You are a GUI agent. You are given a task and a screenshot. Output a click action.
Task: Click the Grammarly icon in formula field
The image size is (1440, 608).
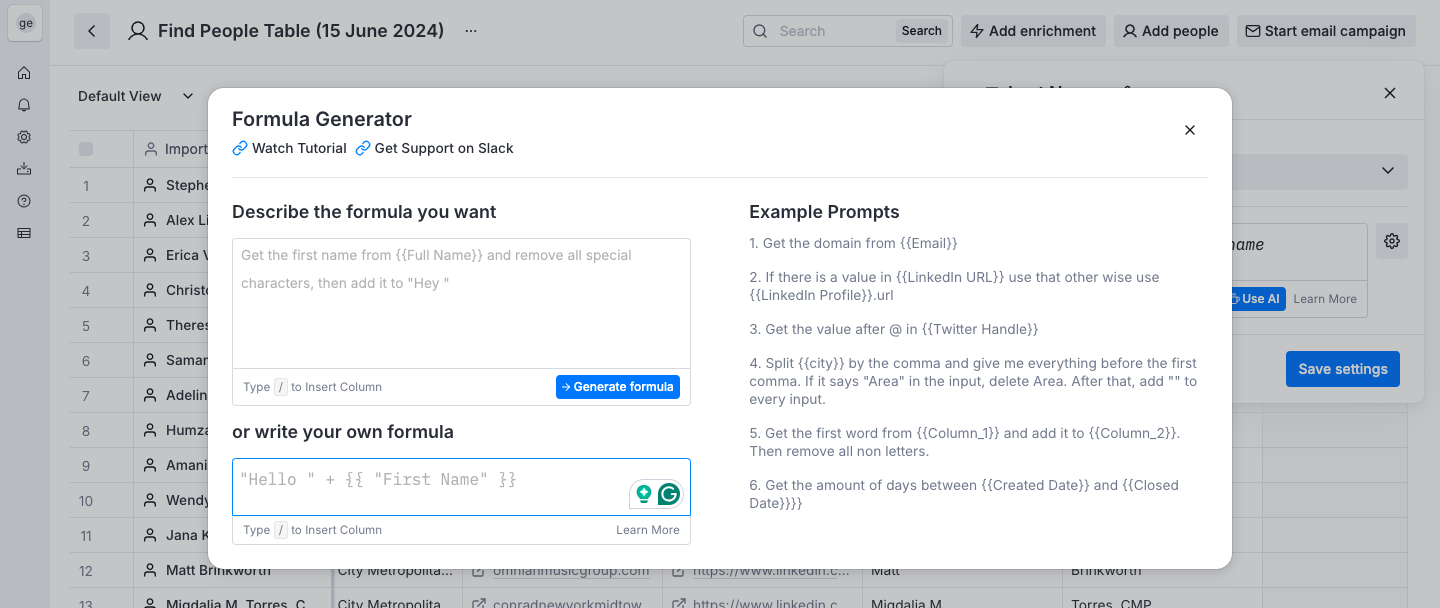tap(669, 493)
